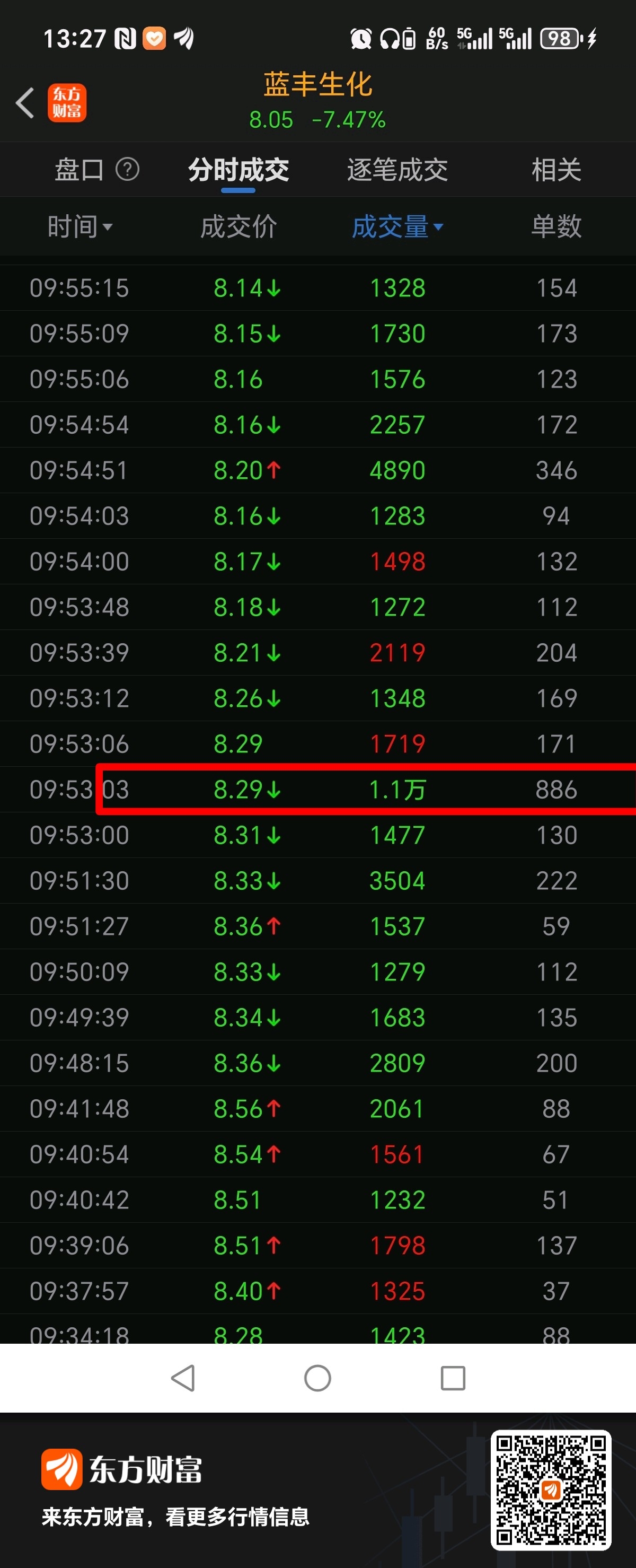This screenshot has width=636, height=1568.
Task: Select the 分时成交 tab
Action: point(238,169)
